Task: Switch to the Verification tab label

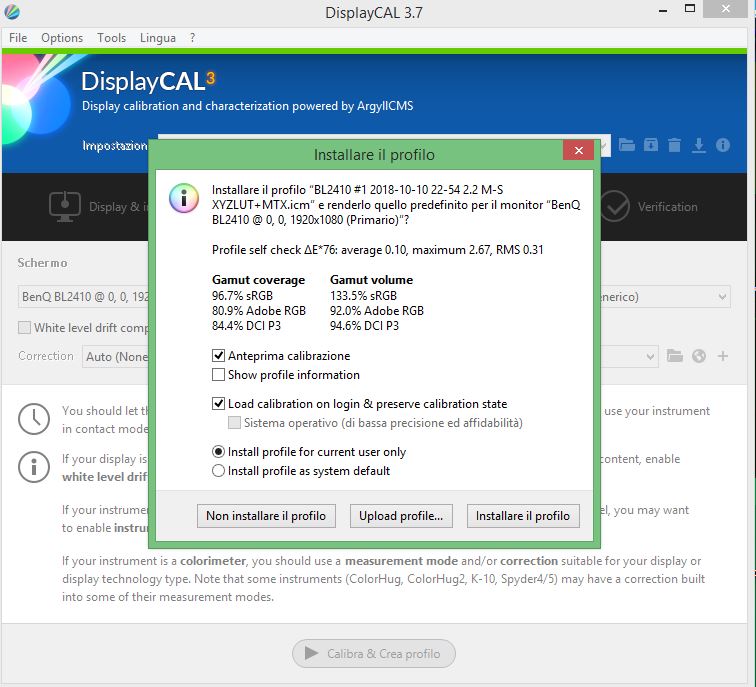Action: (667, 207)
